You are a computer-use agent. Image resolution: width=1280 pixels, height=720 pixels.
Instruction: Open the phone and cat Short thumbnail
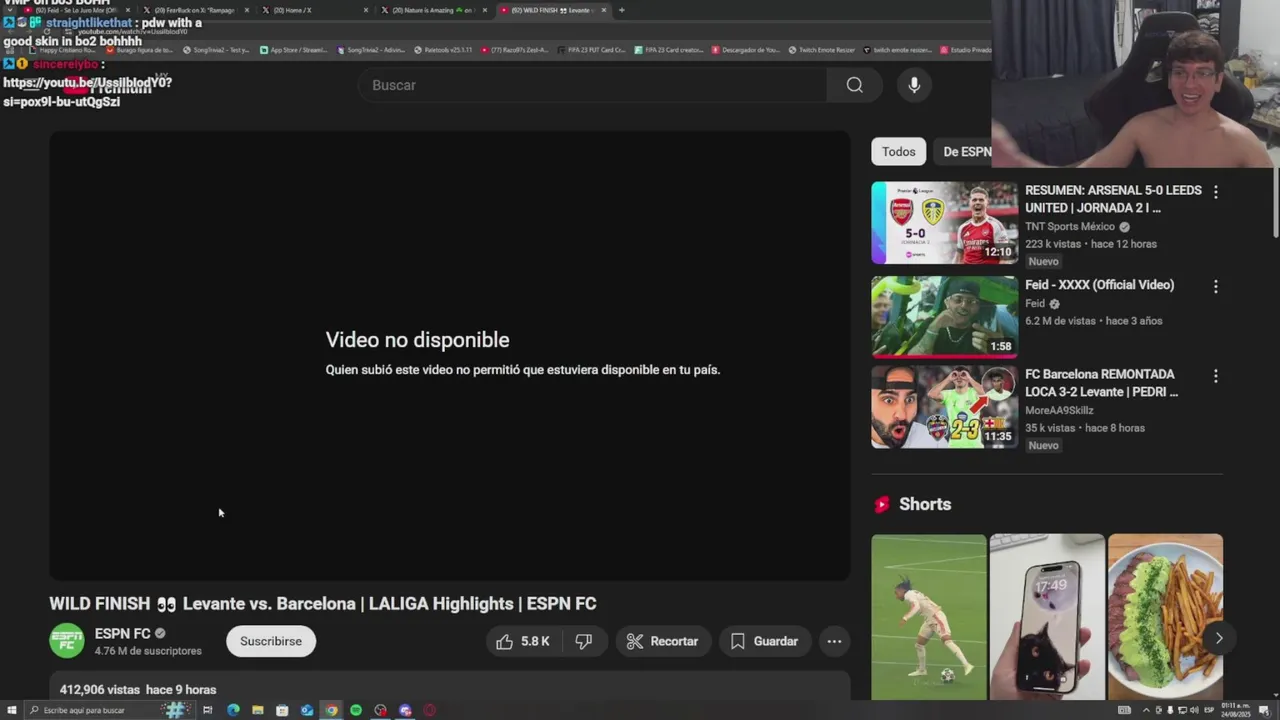[x=1047, y=617]
